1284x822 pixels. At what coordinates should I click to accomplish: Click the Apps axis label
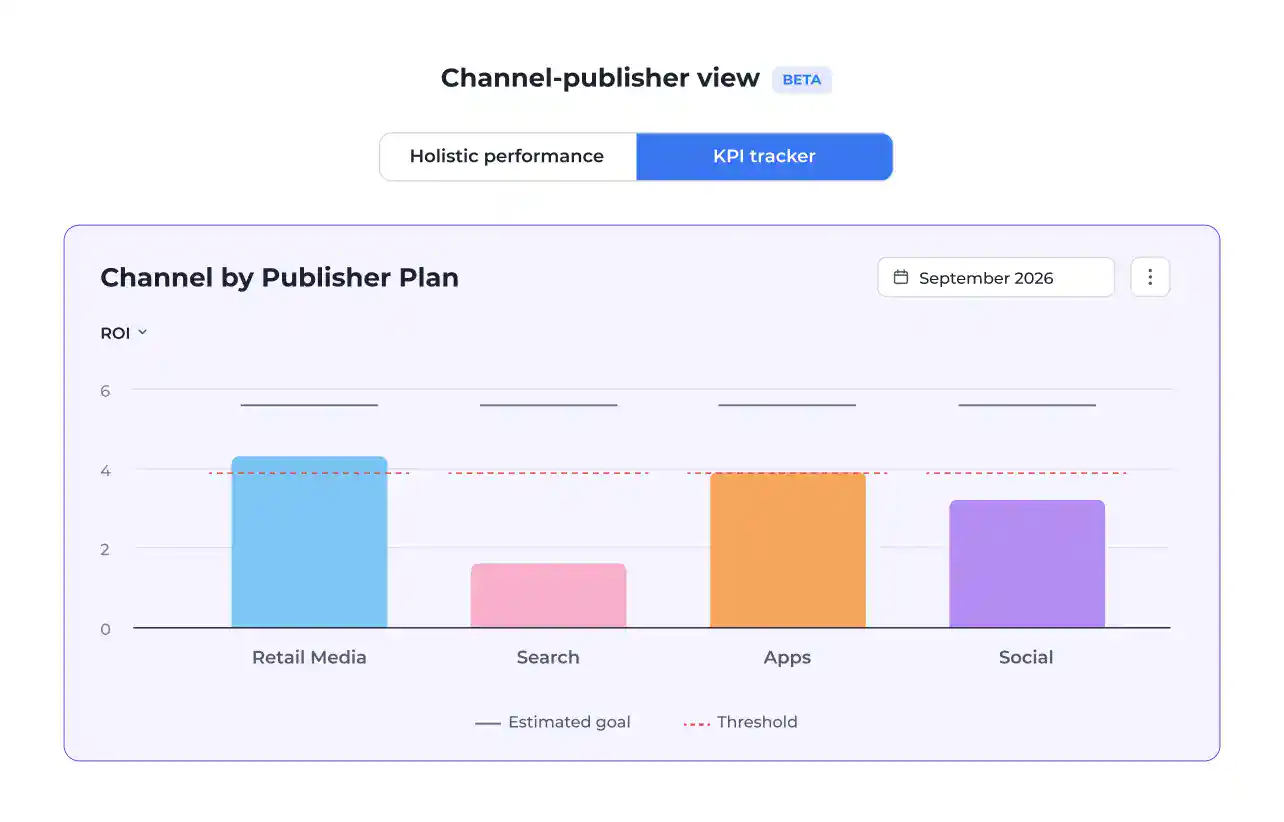[x=787, y=657]
